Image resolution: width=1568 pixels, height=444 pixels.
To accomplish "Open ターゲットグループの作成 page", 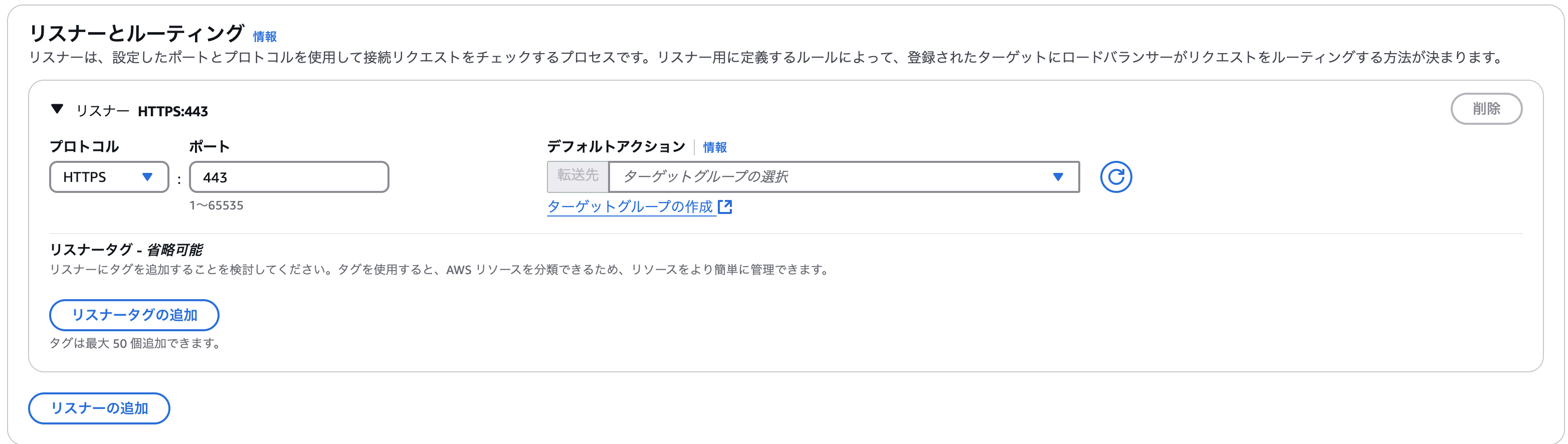I will [x=630, y=206].
